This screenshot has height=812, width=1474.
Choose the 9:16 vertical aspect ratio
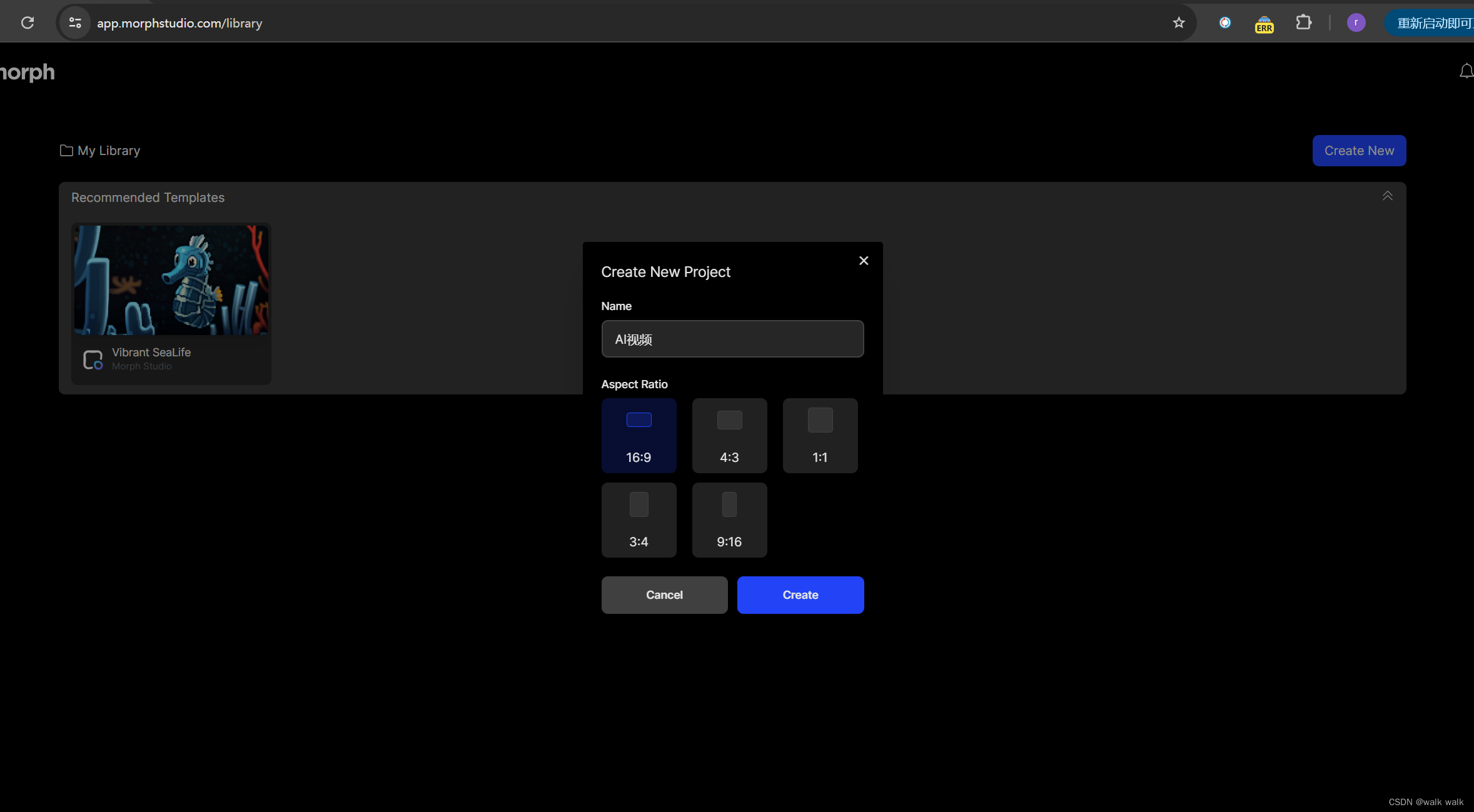click(729, 520)
